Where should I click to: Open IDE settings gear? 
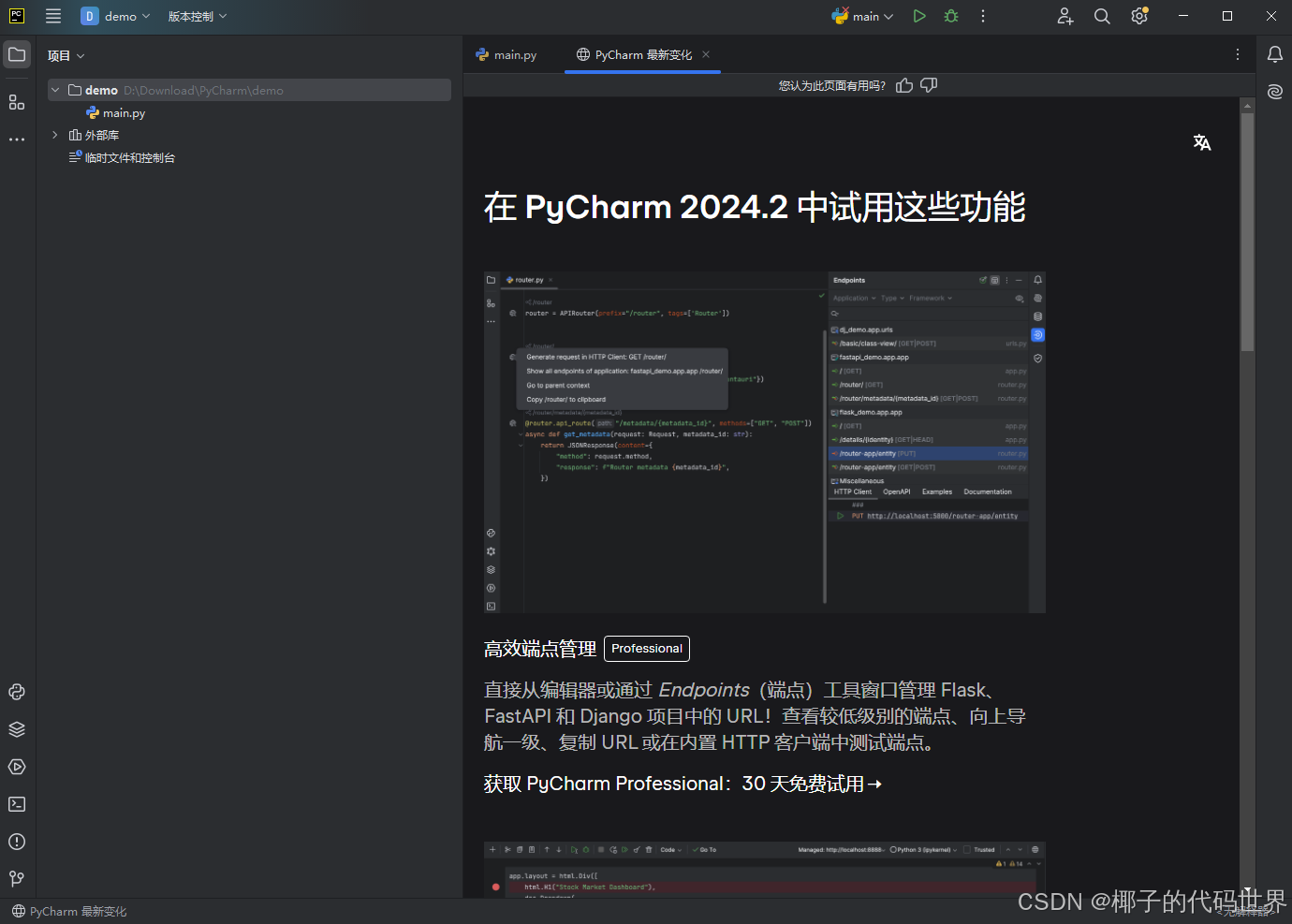[1139, 16]
